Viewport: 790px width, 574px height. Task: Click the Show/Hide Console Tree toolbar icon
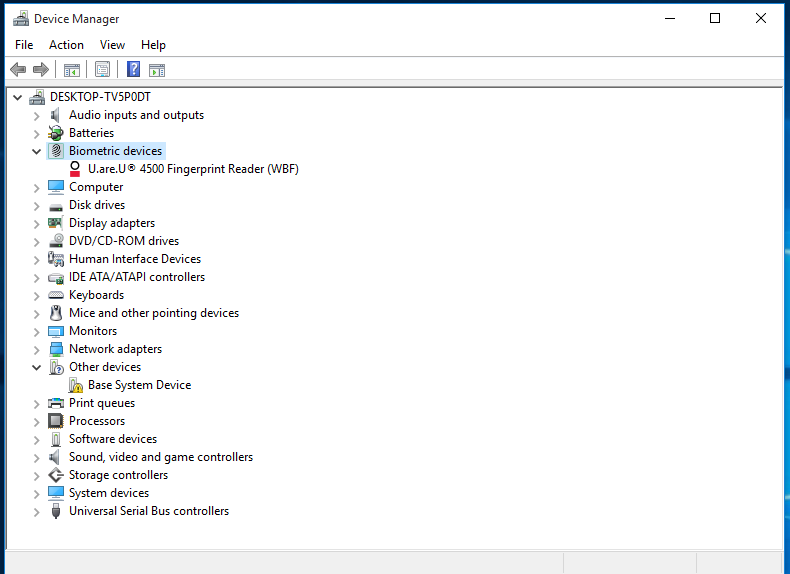pyautogui.click(x=72, y=69)
